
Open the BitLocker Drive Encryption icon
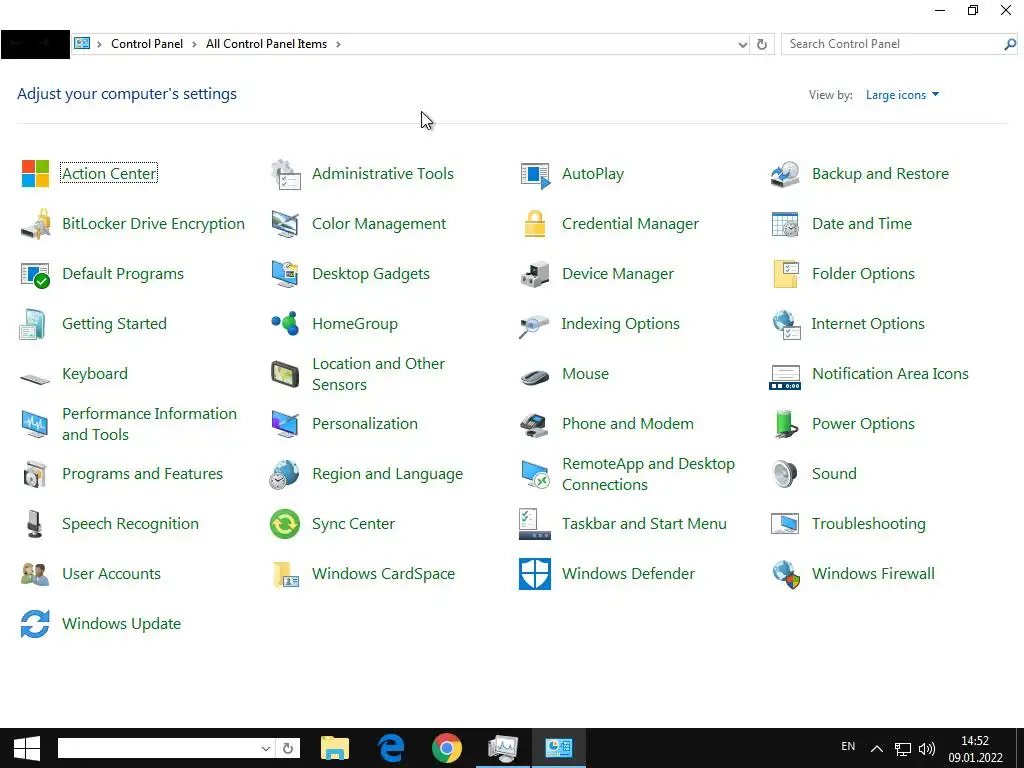[x=35, y=224]
